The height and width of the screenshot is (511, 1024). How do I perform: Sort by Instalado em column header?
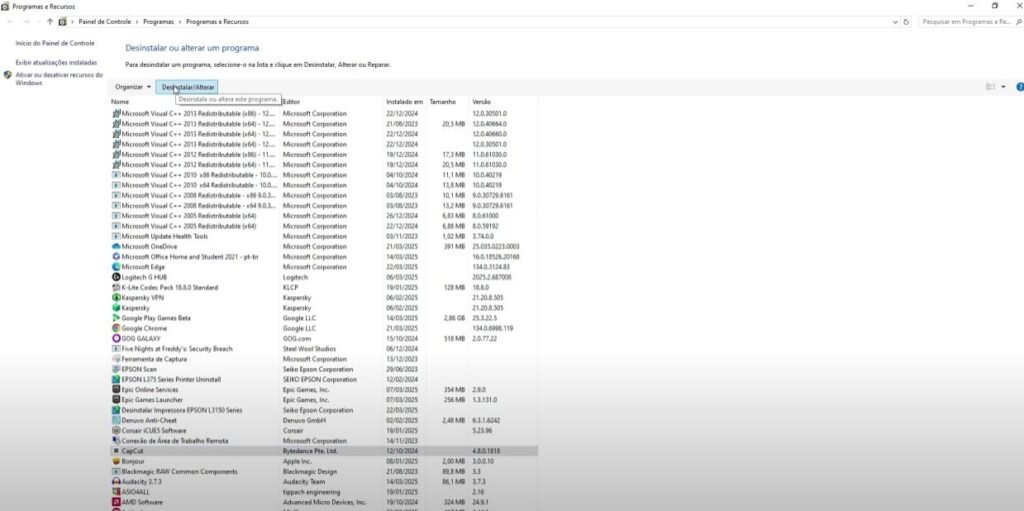coord(405,102)
